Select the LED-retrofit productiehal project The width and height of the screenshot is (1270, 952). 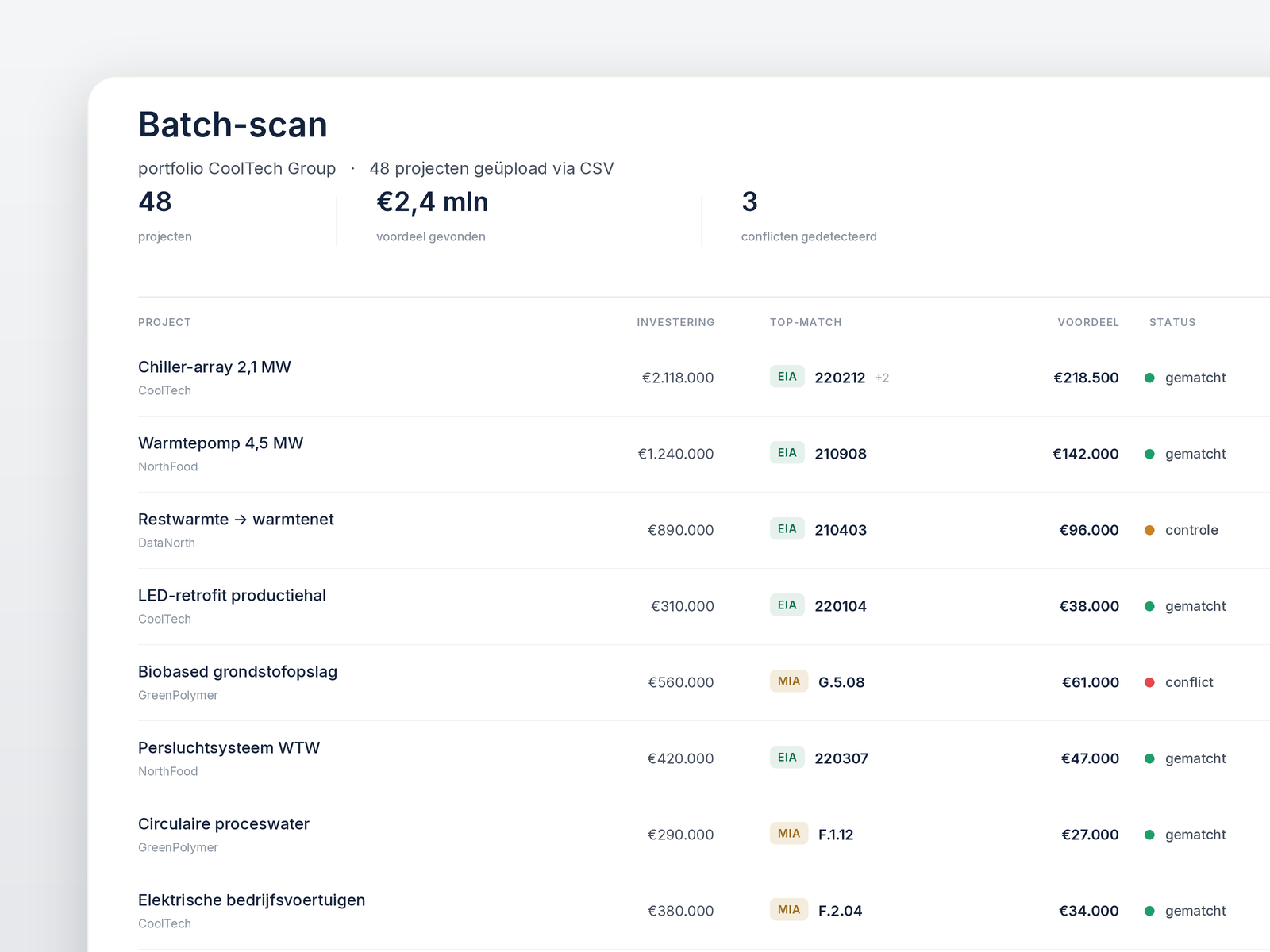click(x=232, y=596)
